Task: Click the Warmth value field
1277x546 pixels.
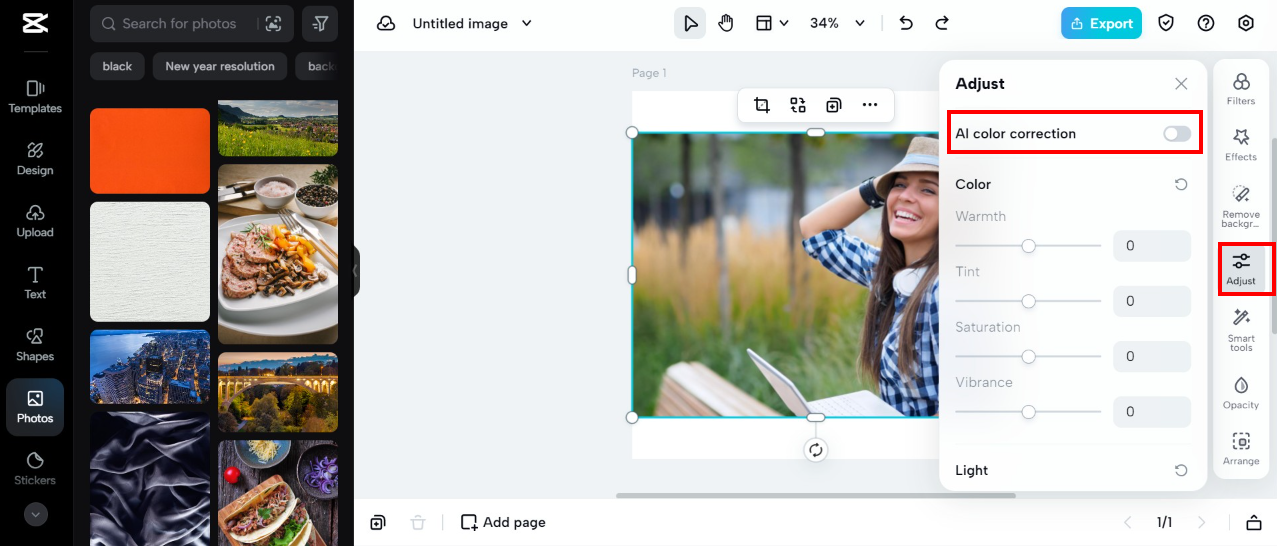Action: [x=1152, y=246]
